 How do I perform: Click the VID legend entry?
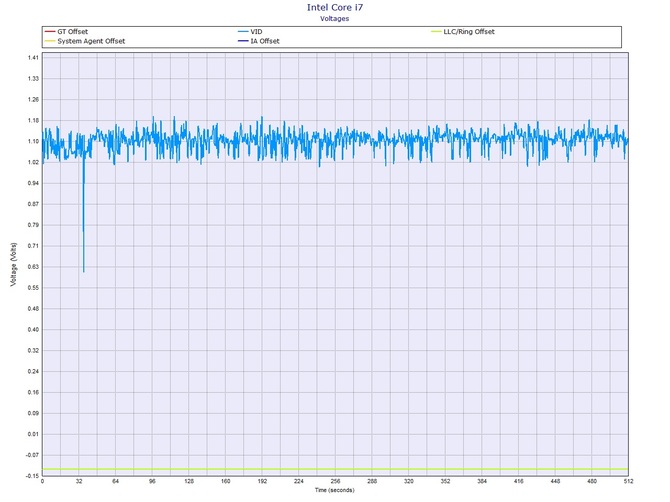coord(250,32)
